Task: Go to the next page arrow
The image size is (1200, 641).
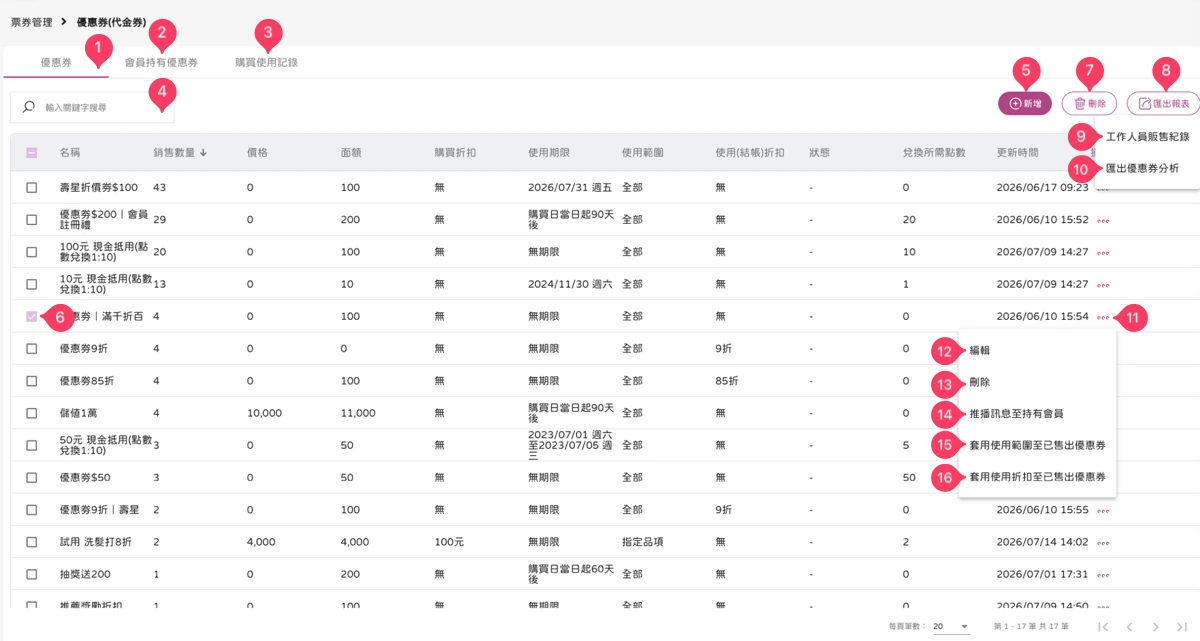Action: pyautogui.click(x=1155, y=626)
